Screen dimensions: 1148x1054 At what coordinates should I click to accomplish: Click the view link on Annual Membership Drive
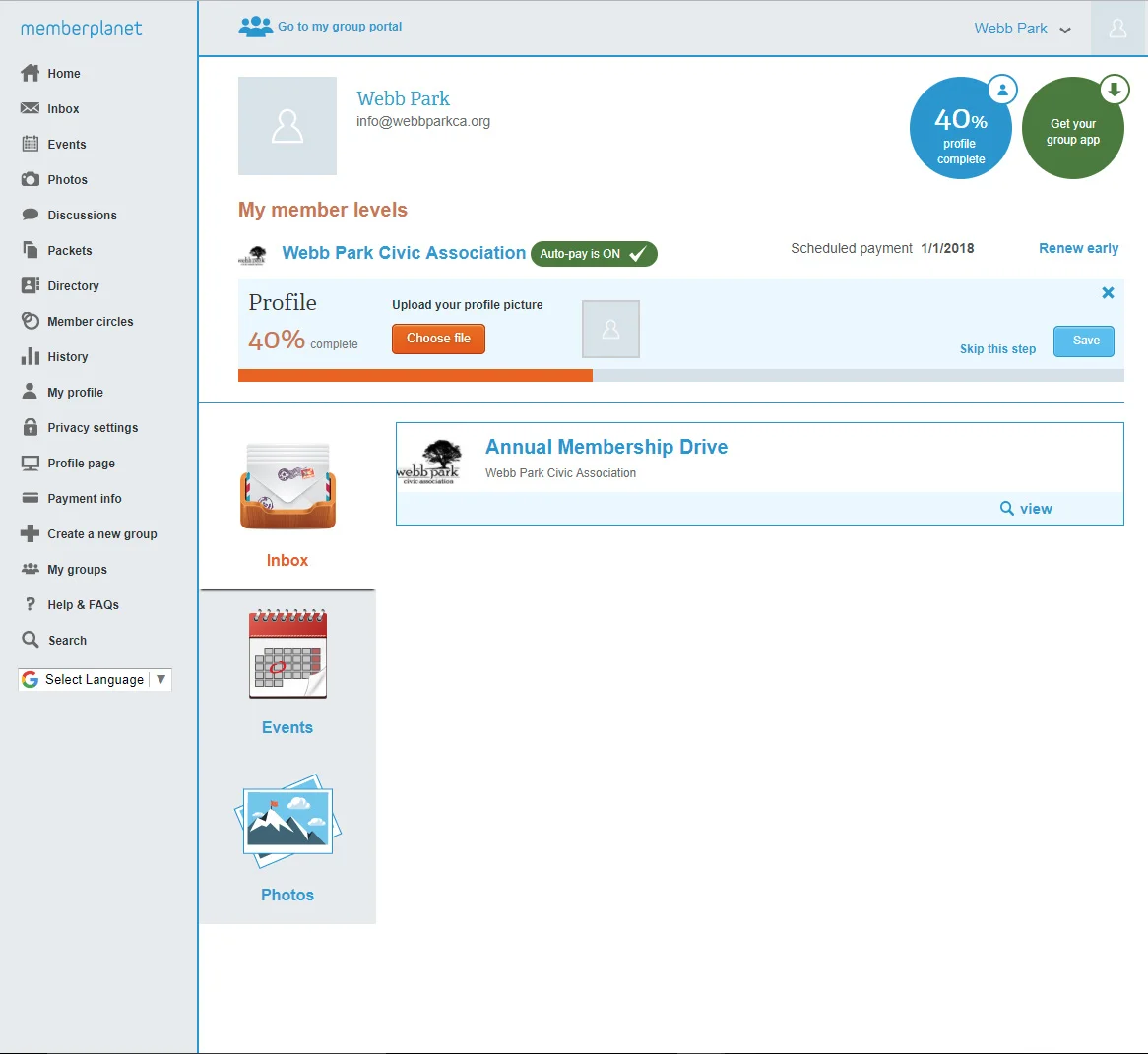[1035, 509]
